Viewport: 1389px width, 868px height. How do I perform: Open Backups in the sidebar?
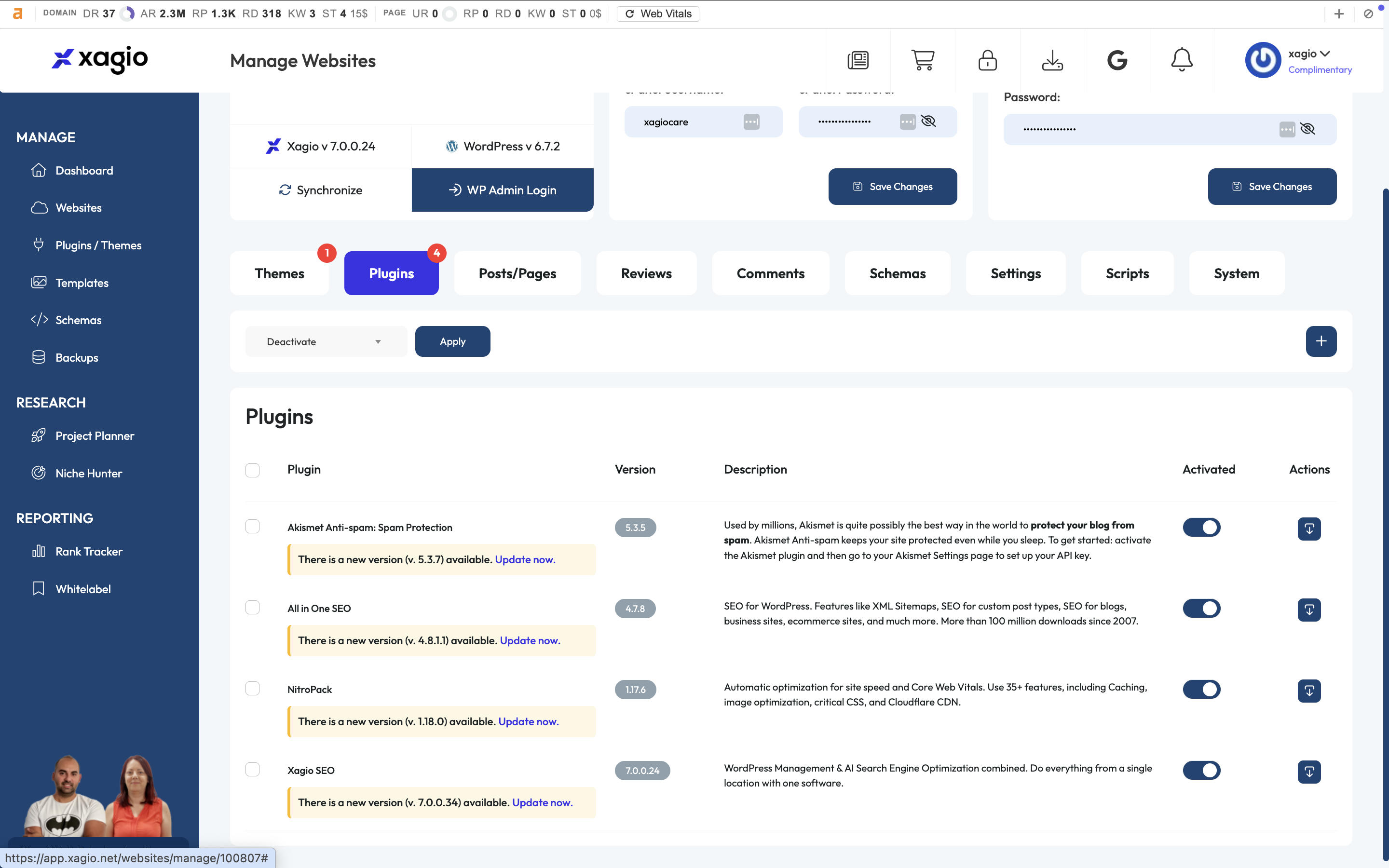[x=65, y=358]
